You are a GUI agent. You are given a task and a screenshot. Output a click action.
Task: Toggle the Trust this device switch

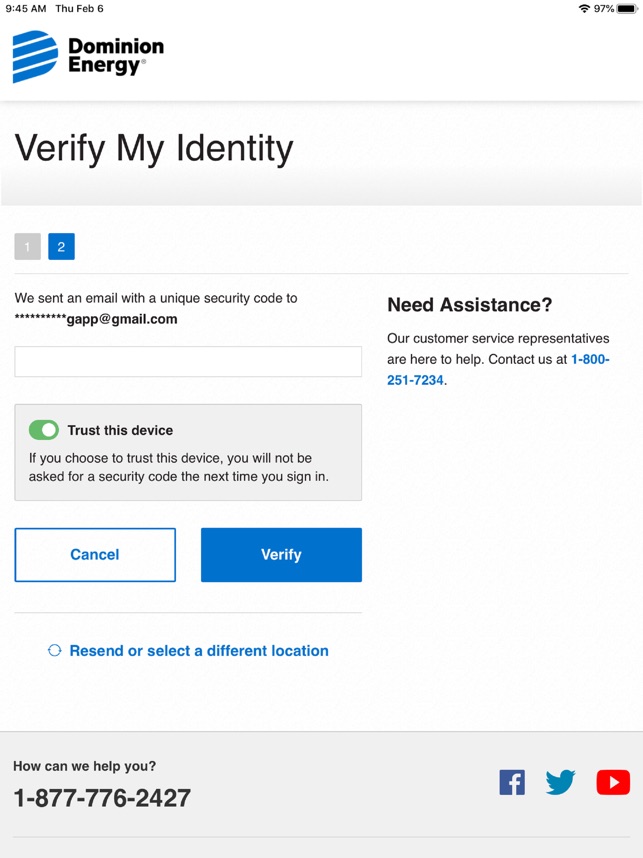click(44, 430)
